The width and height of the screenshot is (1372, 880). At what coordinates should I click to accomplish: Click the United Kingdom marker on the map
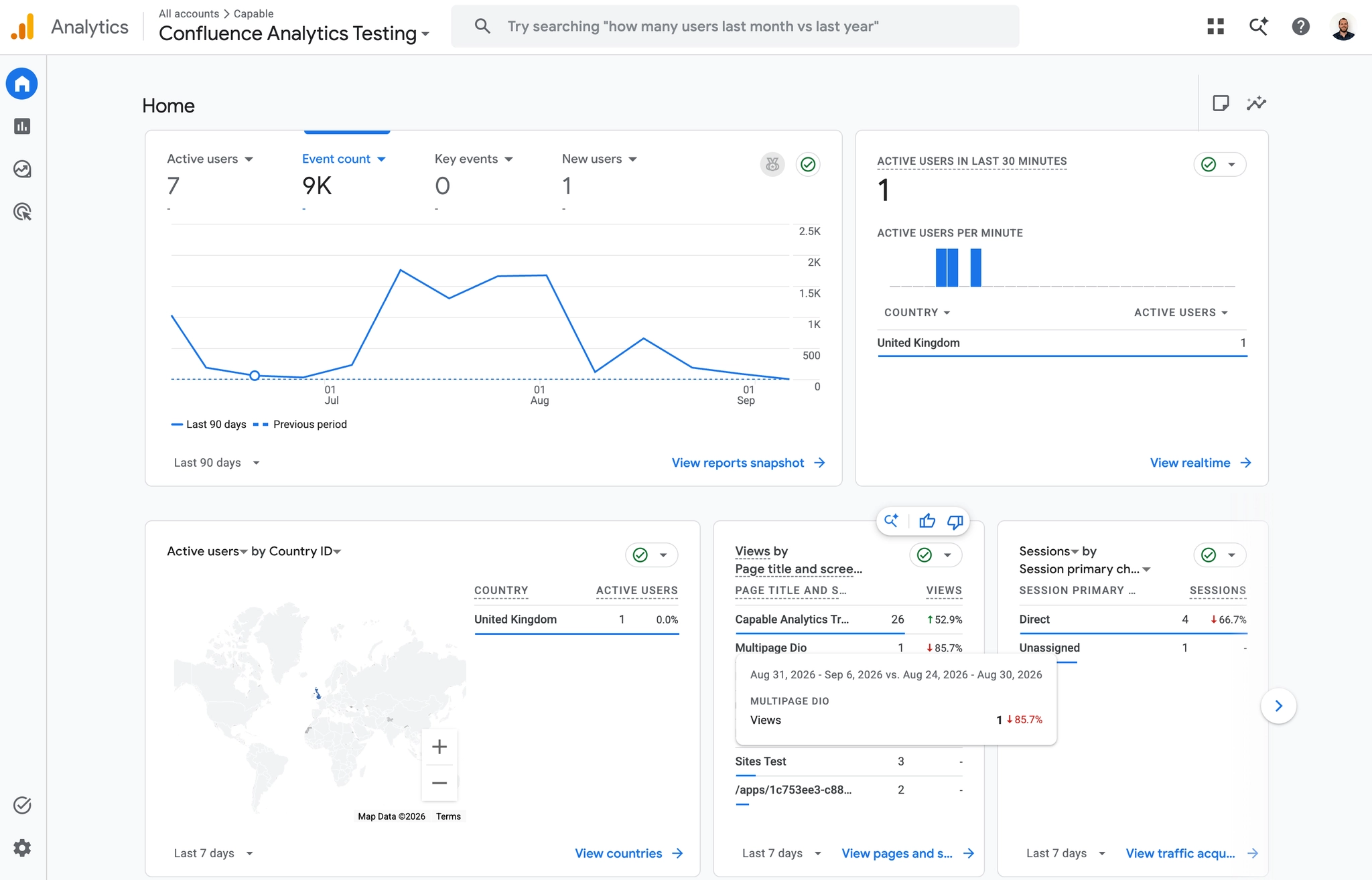coord(318,694)
